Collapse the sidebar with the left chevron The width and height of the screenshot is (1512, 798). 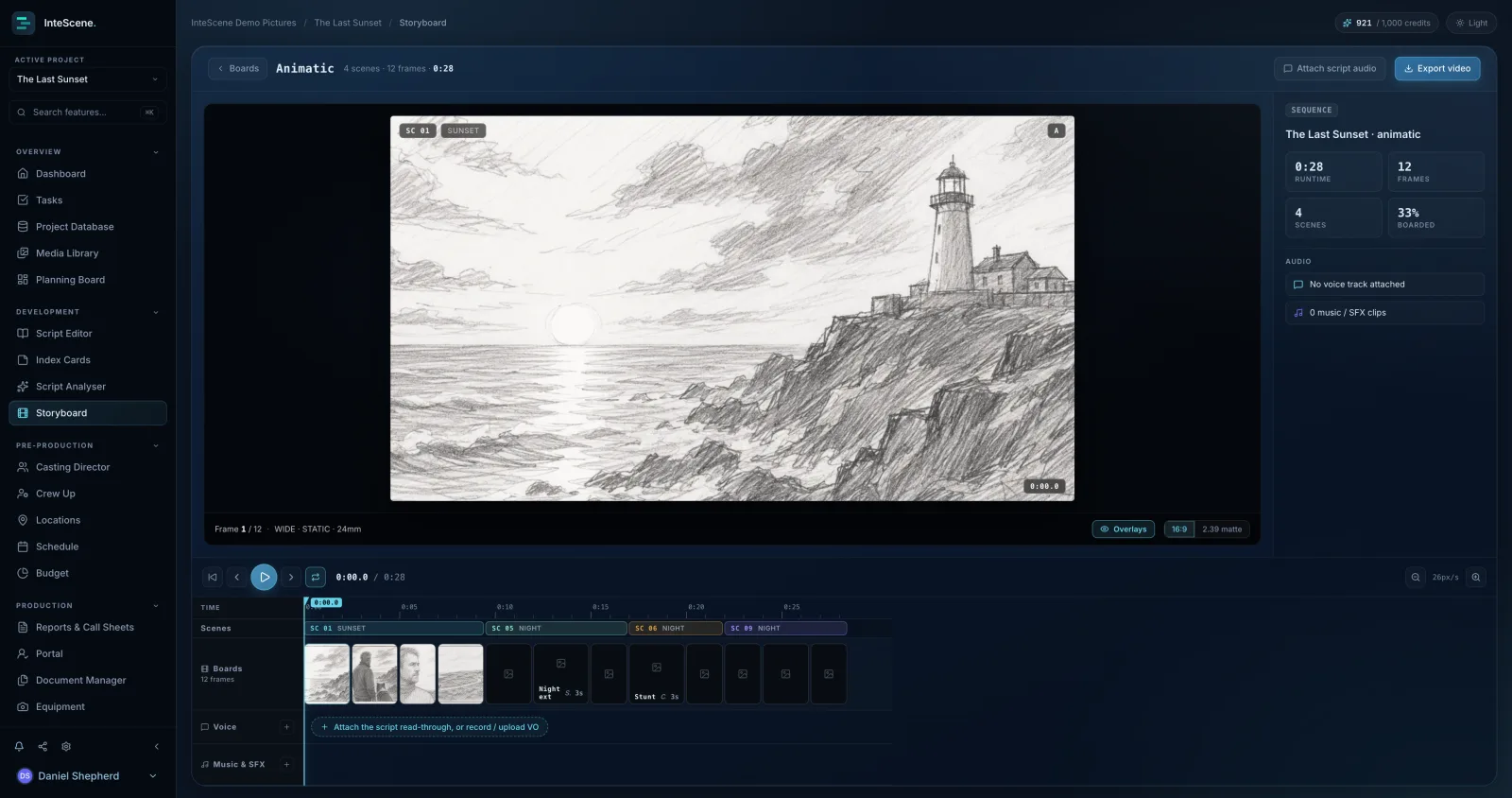(x=156, y=746)
